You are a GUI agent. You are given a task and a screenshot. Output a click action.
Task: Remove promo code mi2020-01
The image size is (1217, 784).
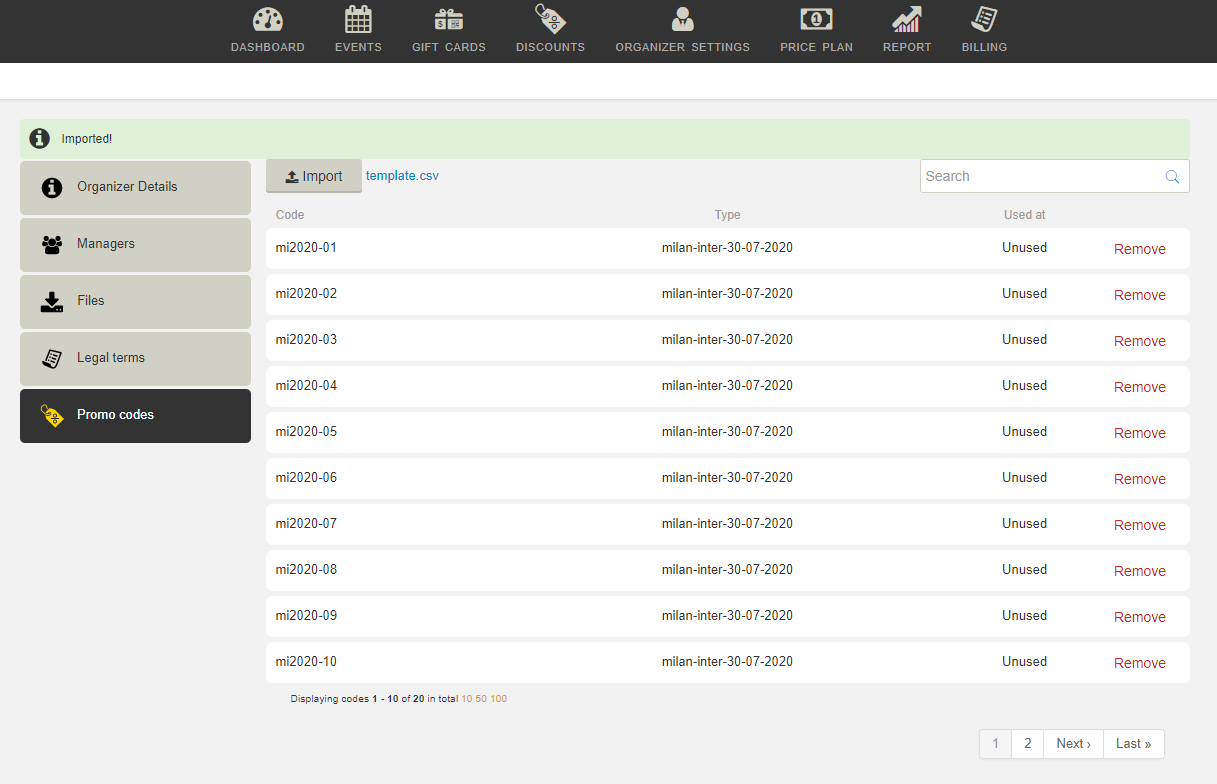1140,249
